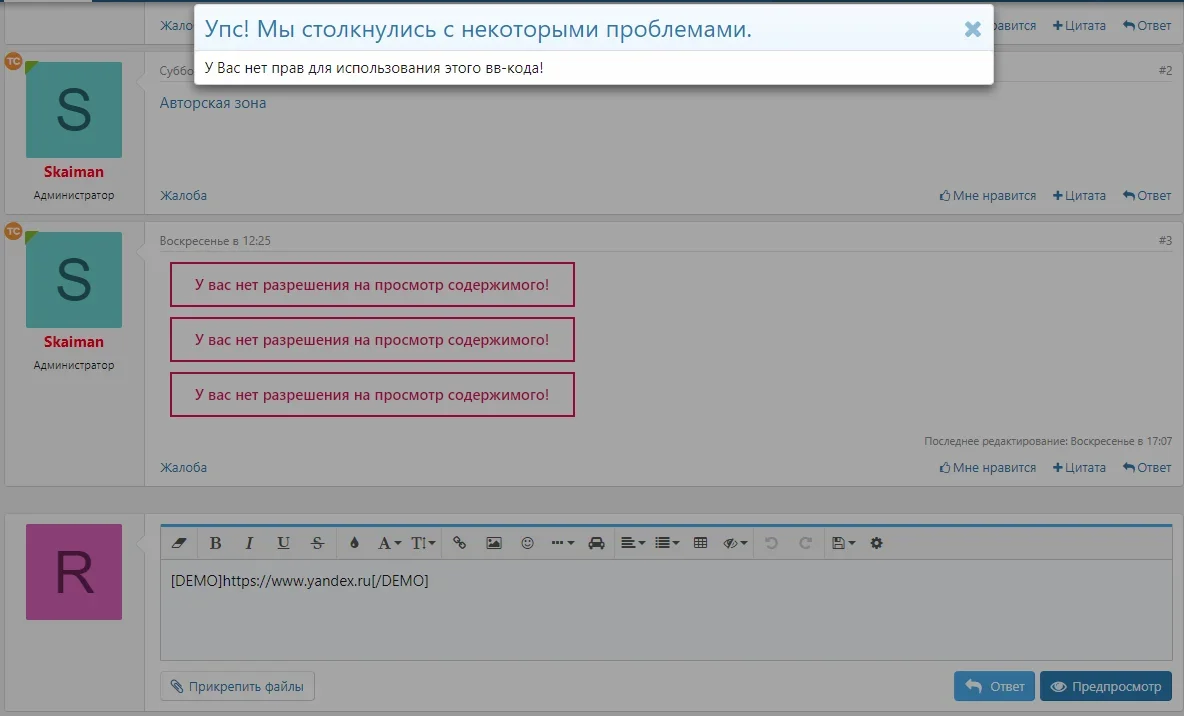Close the error popup with X
1184x716 pixels.
click(x=972, y=30)
